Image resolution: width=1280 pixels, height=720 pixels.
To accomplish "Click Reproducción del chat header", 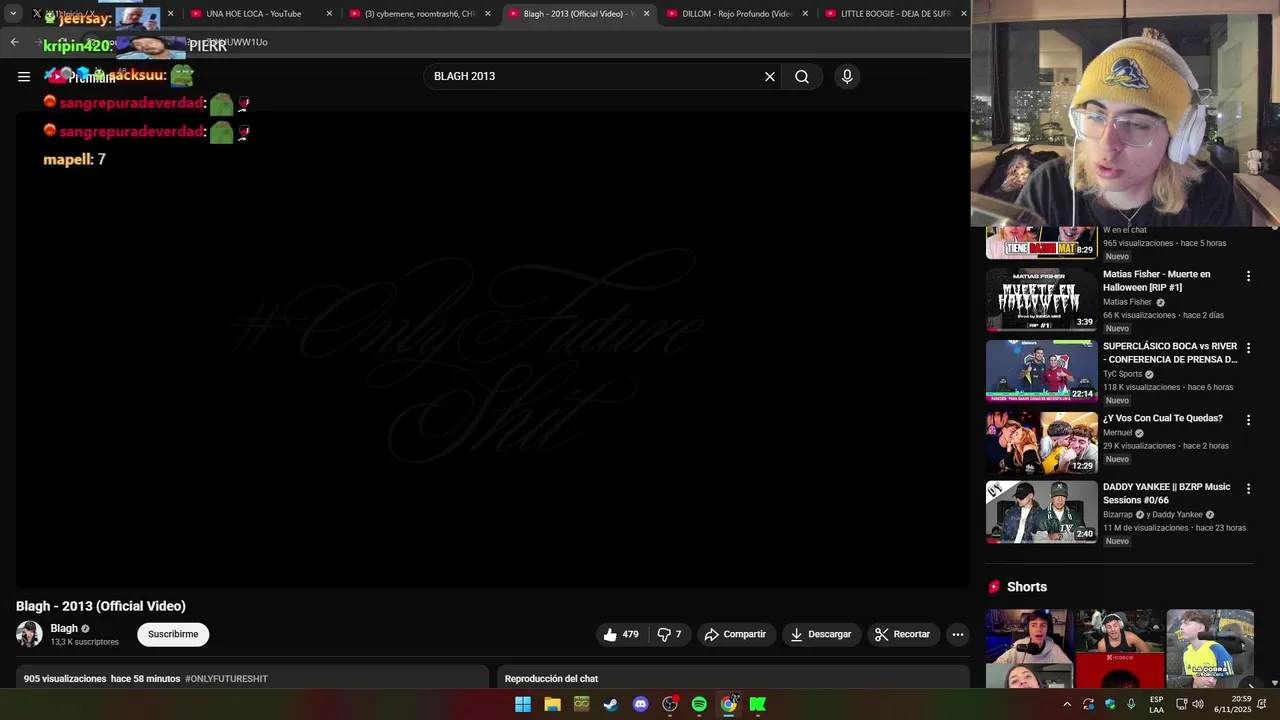I will 551,679.
